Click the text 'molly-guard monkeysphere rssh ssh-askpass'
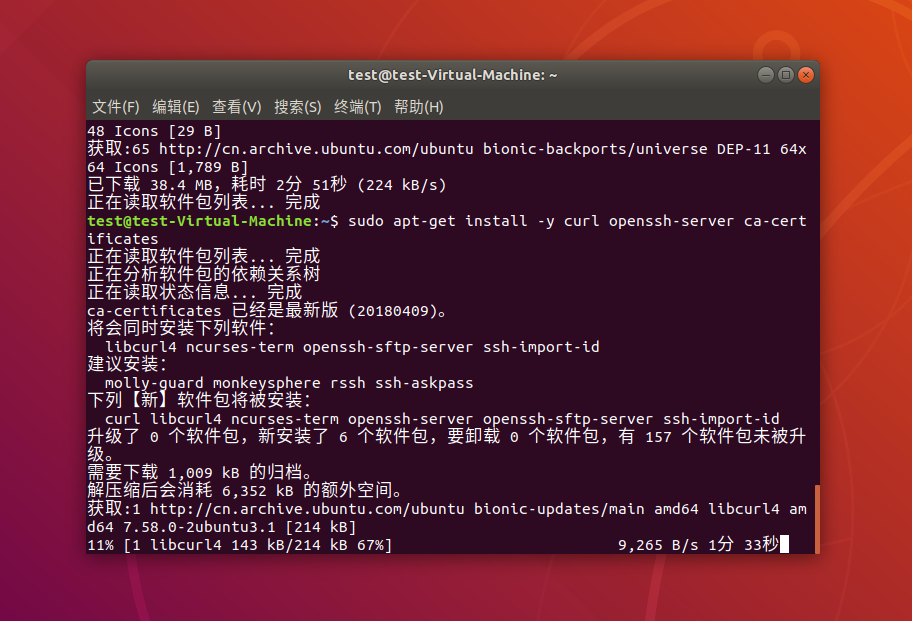The width and height of the screenshot is (912, 621). point(289,383)
